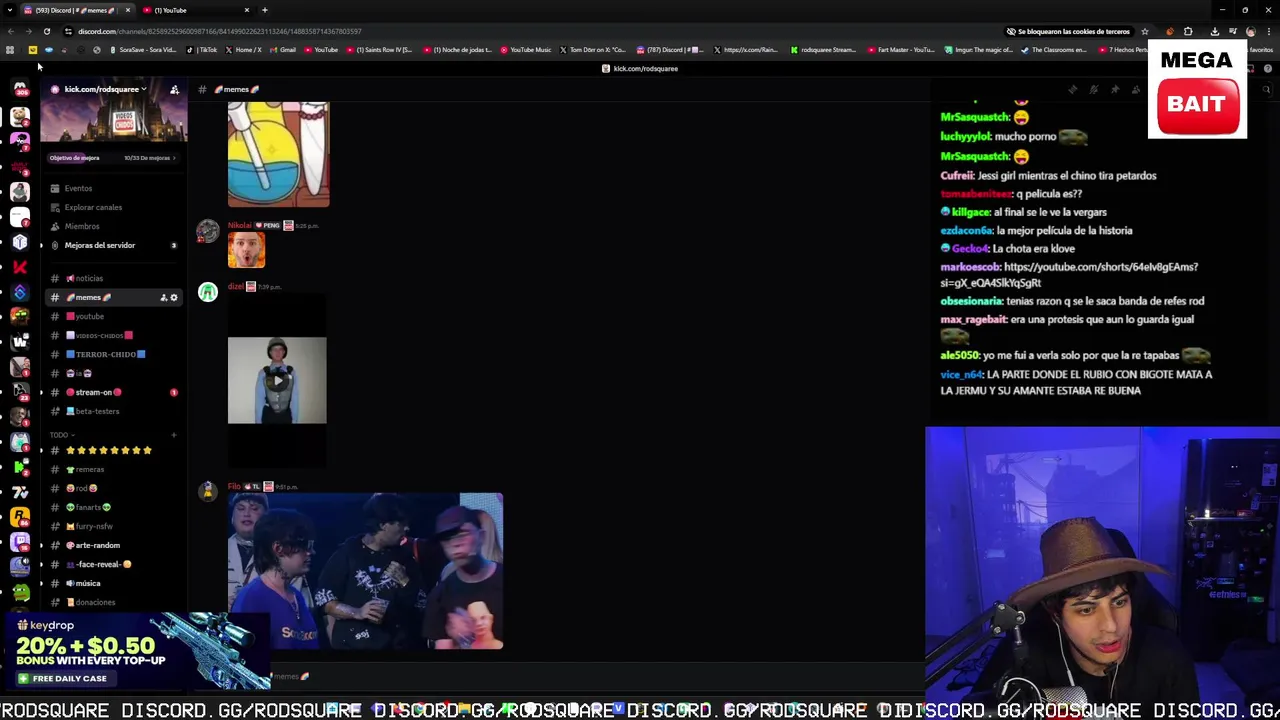Click the invite people icon beside server name
This screenshot has height=720, width=1280.
pos(174,89)
